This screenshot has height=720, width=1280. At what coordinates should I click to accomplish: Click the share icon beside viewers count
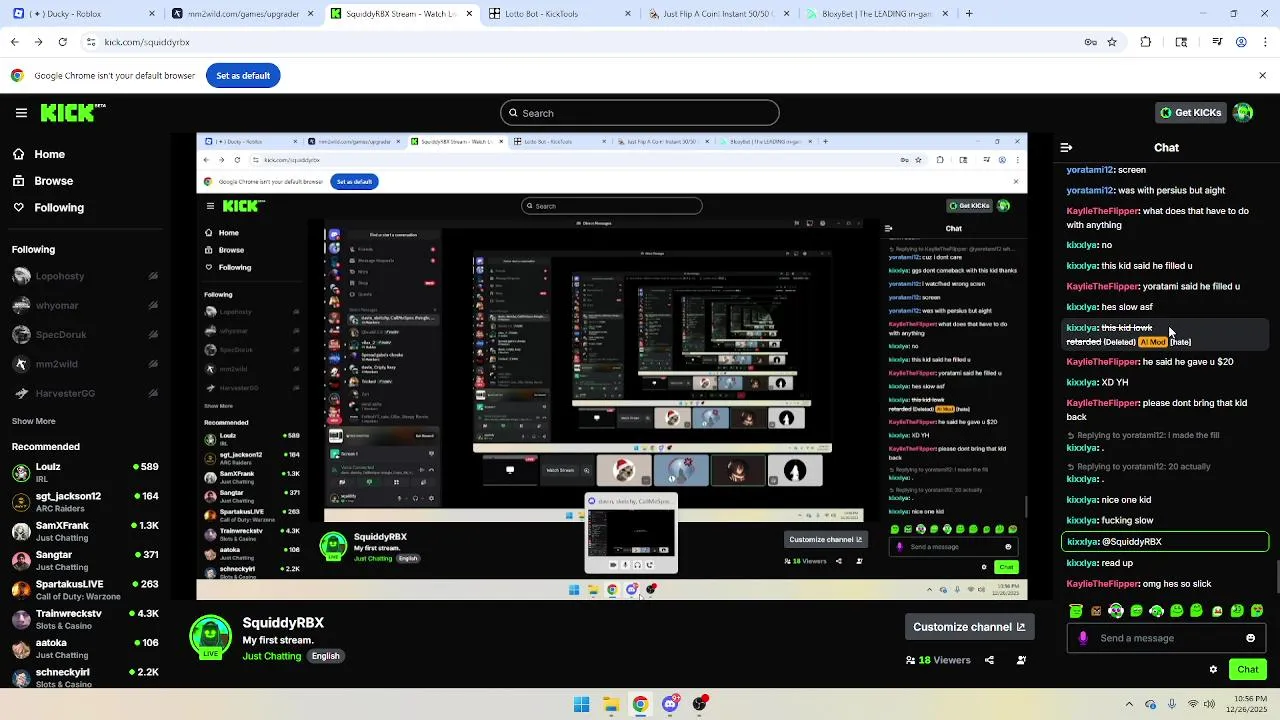point(989,660)
